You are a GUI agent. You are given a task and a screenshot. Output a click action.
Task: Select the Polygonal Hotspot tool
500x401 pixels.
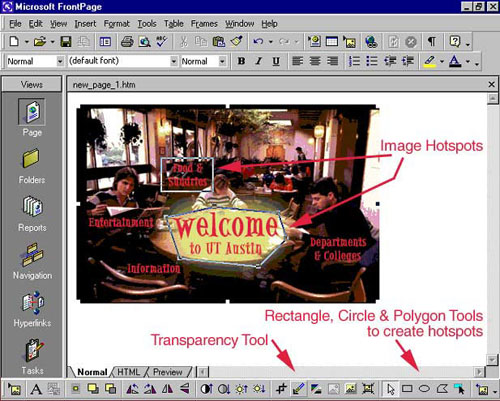442,389
